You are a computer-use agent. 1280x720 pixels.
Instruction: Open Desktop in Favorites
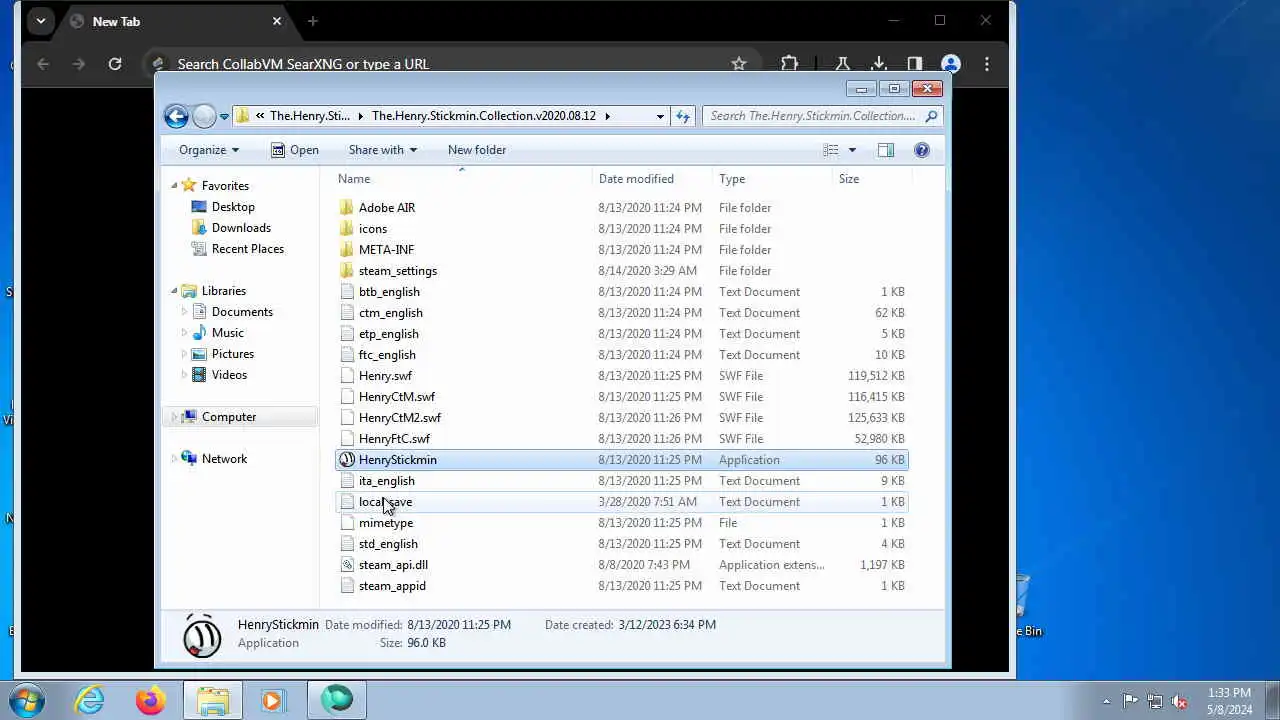233,207
